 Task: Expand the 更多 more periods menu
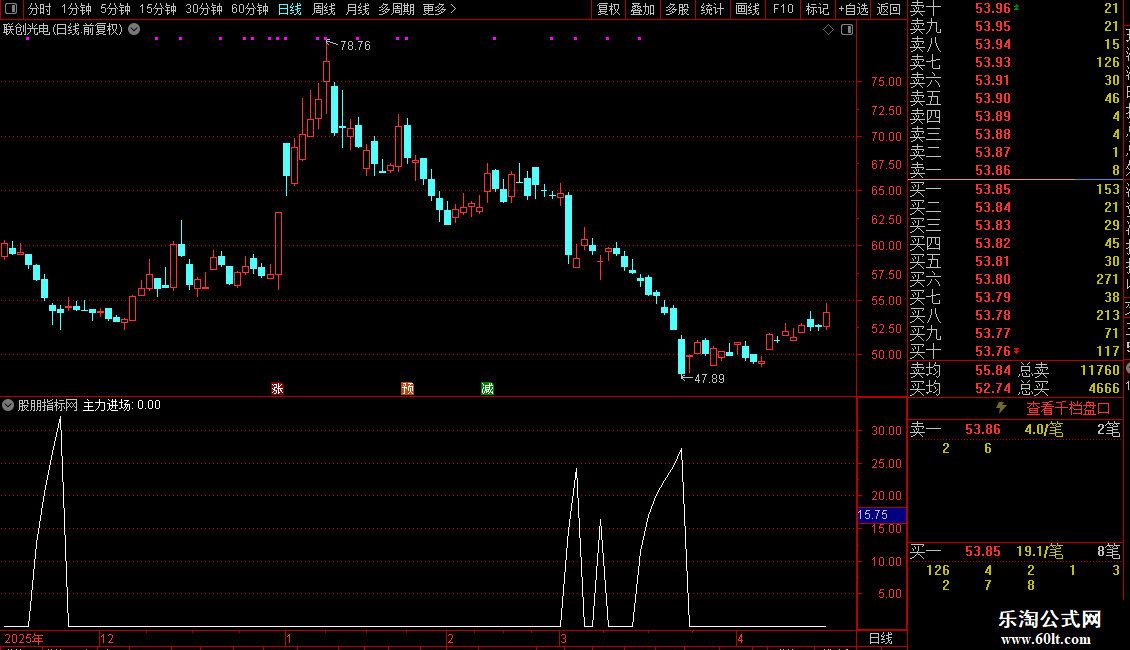(440, 9)
